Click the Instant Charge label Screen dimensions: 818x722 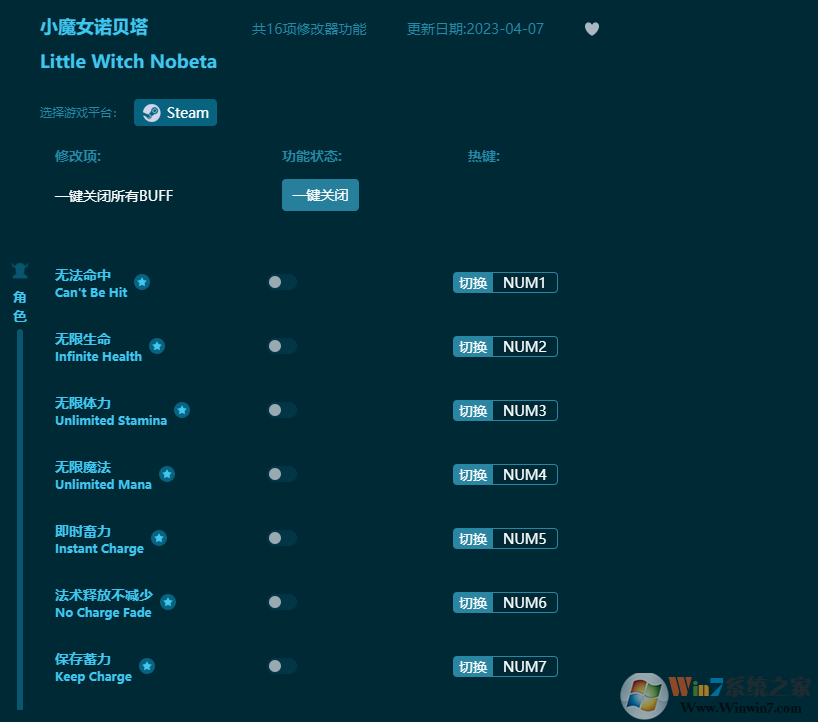click(x=99, y=549)
